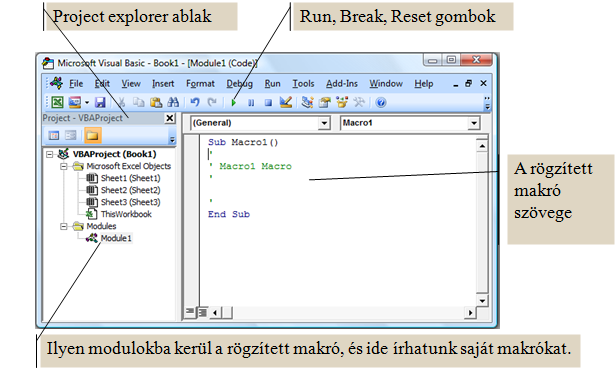Click the Toolbox toolbar icon
The height and width of the screenshot is (372, 615).
click(x=359, y=102)
